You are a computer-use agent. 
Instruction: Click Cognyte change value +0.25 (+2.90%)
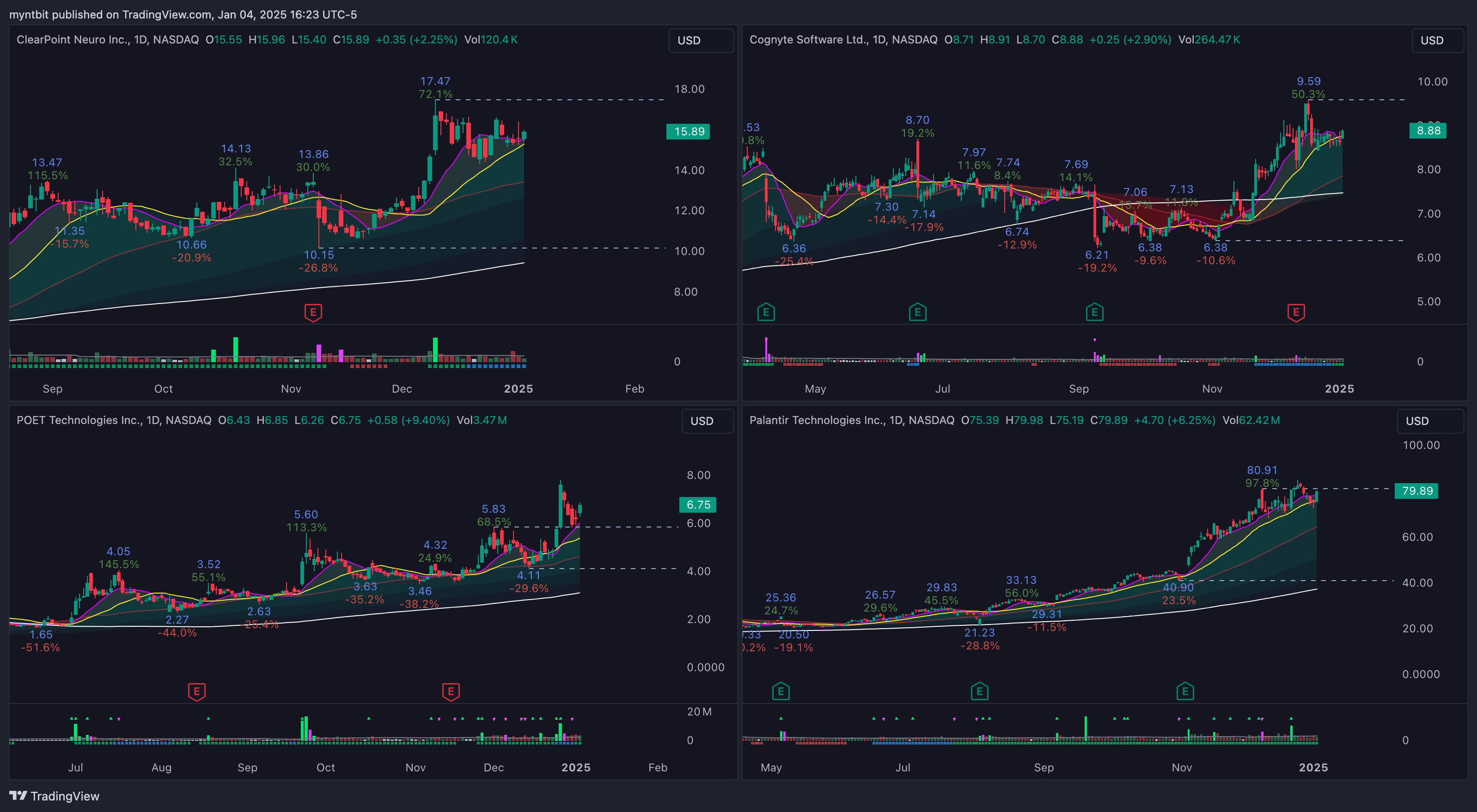pos(1130,40)
